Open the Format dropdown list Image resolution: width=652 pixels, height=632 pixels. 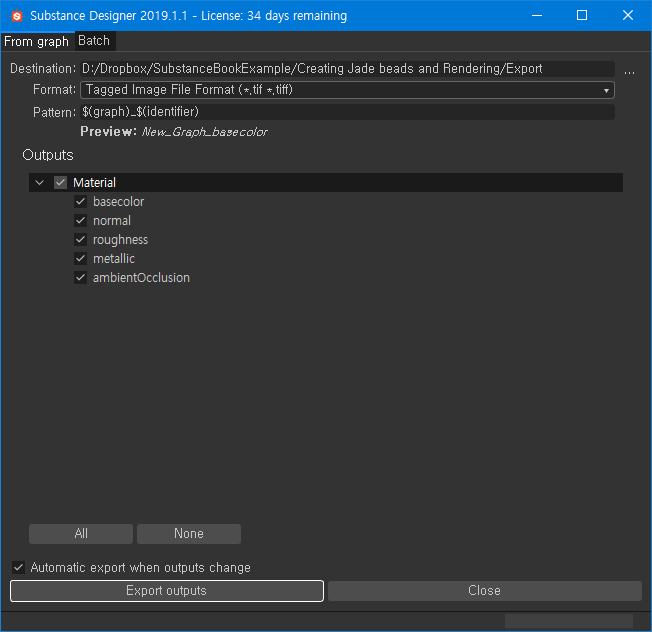click(347, 90)
